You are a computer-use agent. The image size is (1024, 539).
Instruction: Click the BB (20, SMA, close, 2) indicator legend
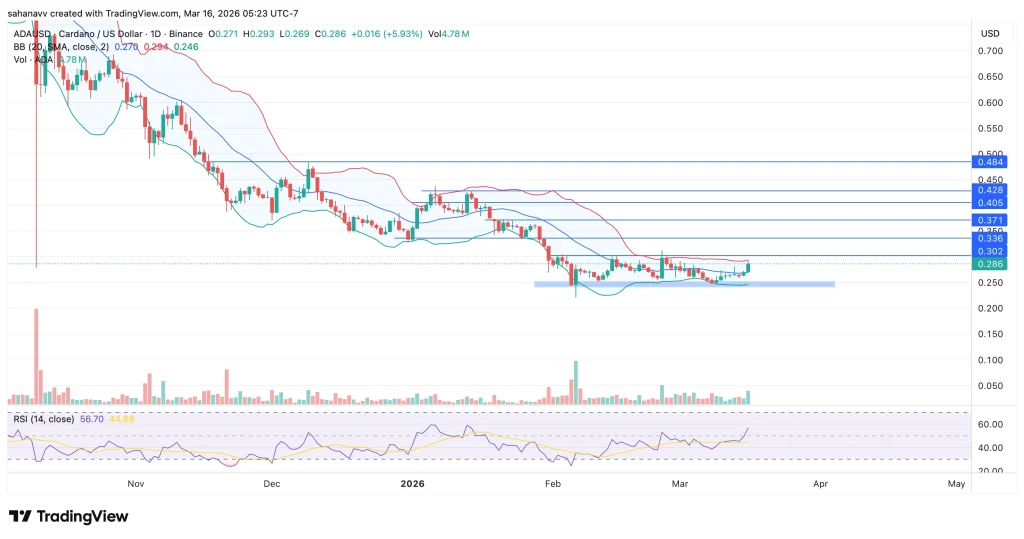click(x=62, y=47)
